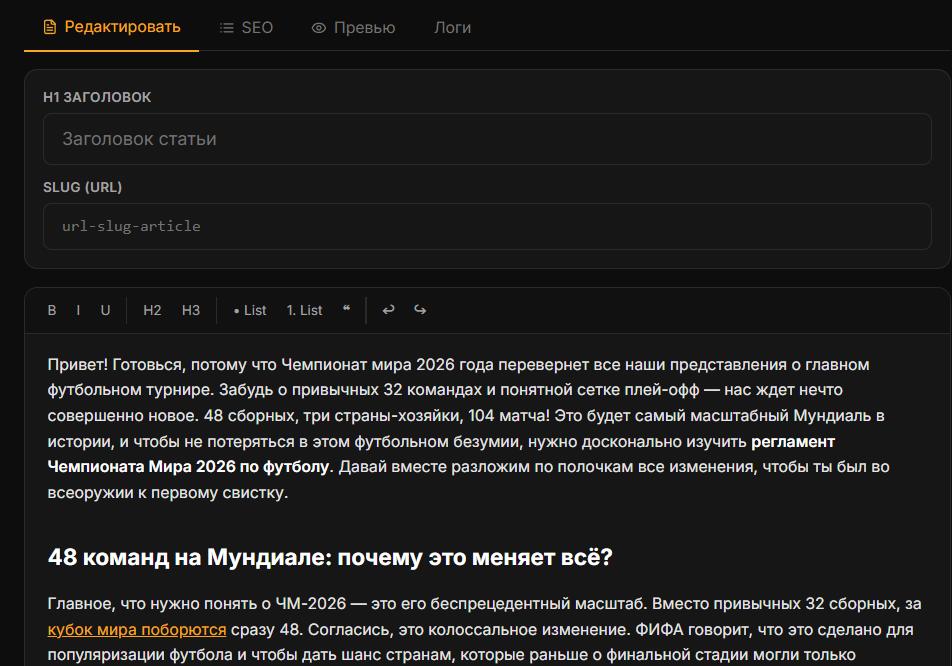
Task: Click the SLUG (URL) label
Action: point(83,187)
